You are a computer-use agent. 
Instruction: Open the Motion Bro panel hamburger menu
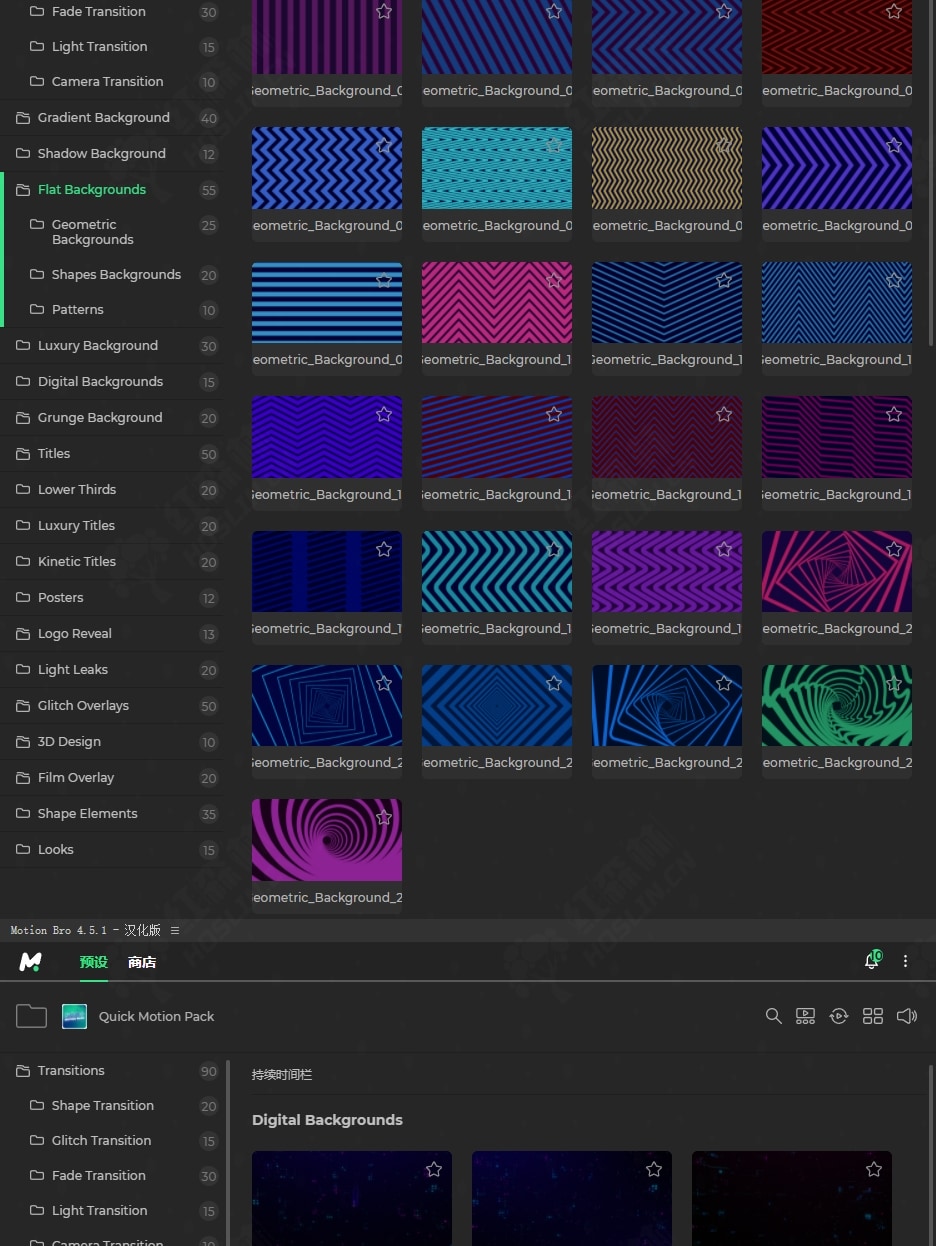click(175, 930)
